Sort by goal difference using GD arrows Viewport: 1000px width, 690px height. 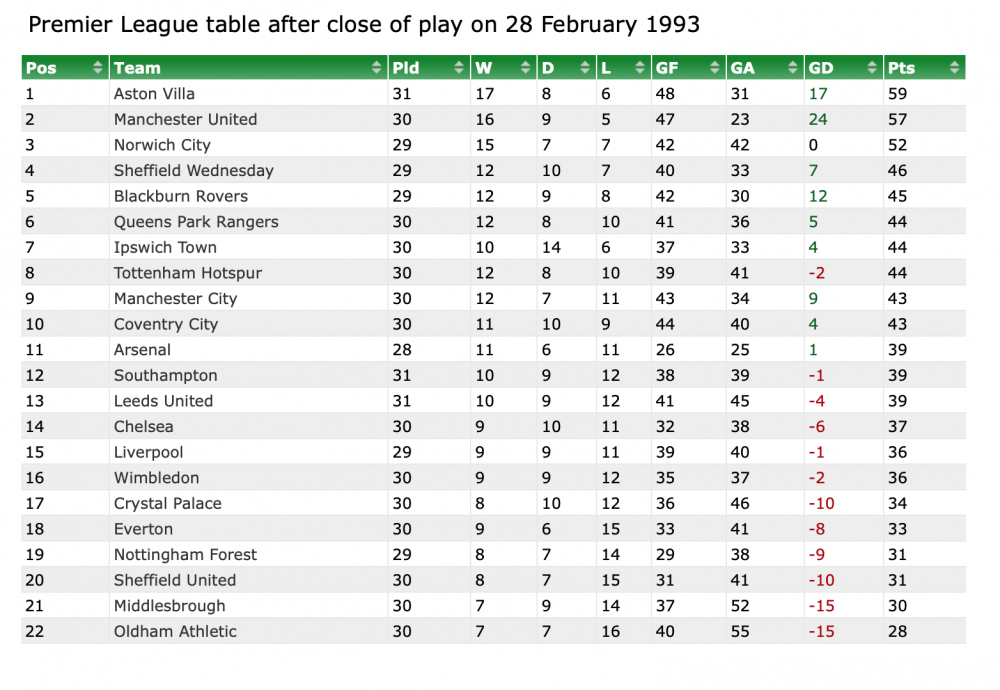[871, 68]
